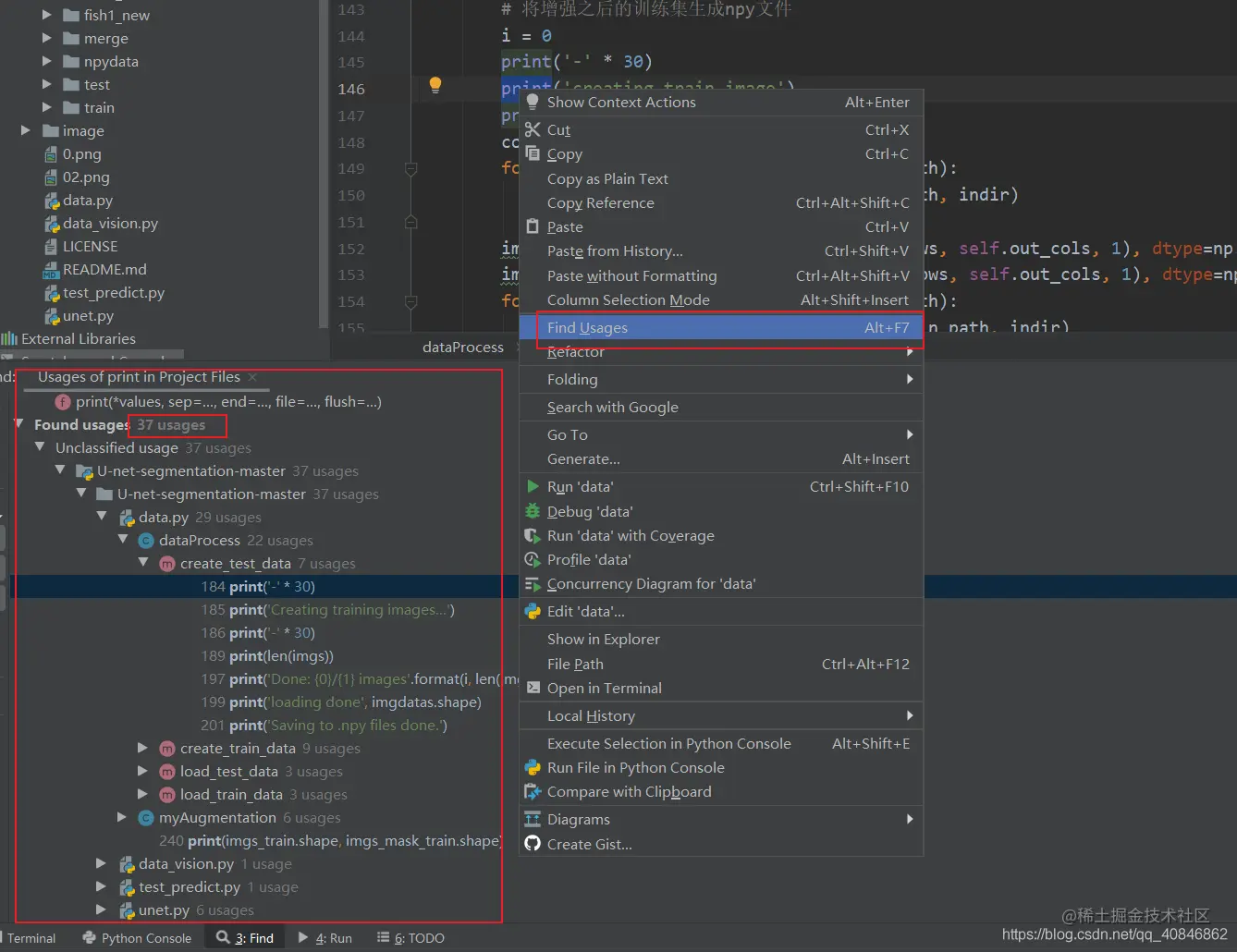Click the yellow light bulb intention icon
Screen dimensions: 1237x952
click(435, 85)
